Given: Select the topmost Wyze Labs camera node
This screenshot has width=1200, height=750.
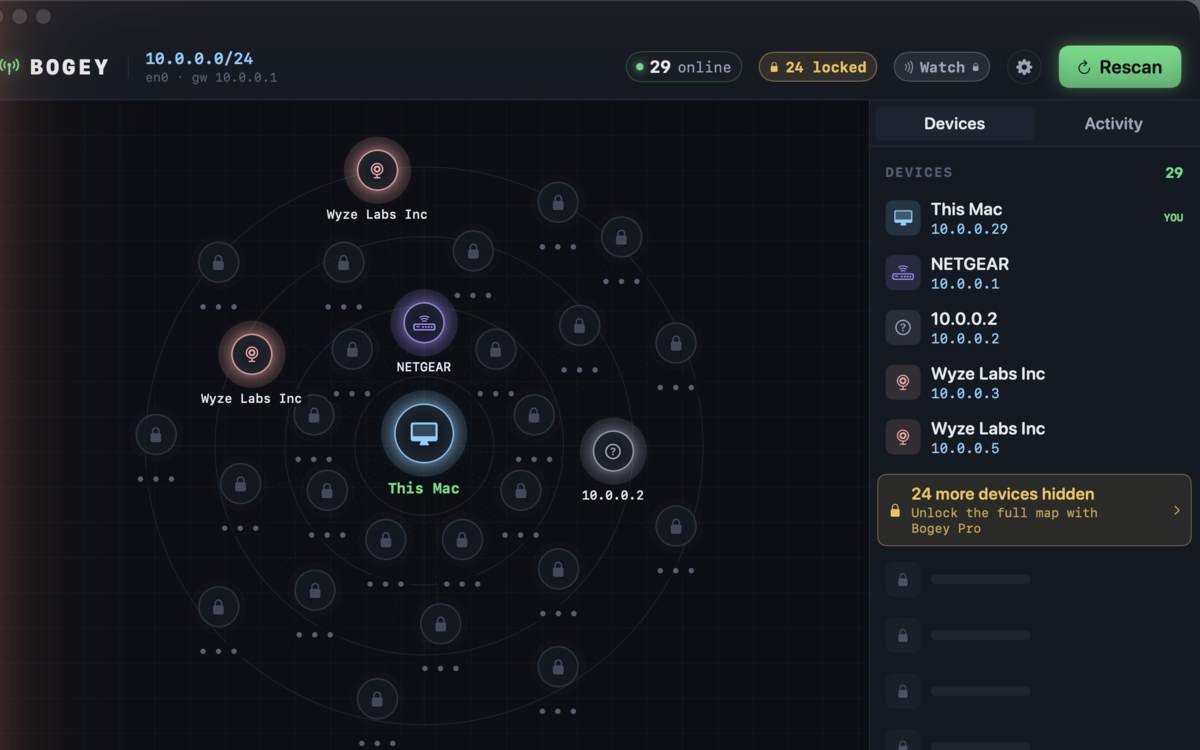Looking at the screenshot, I should pos(377,170).
